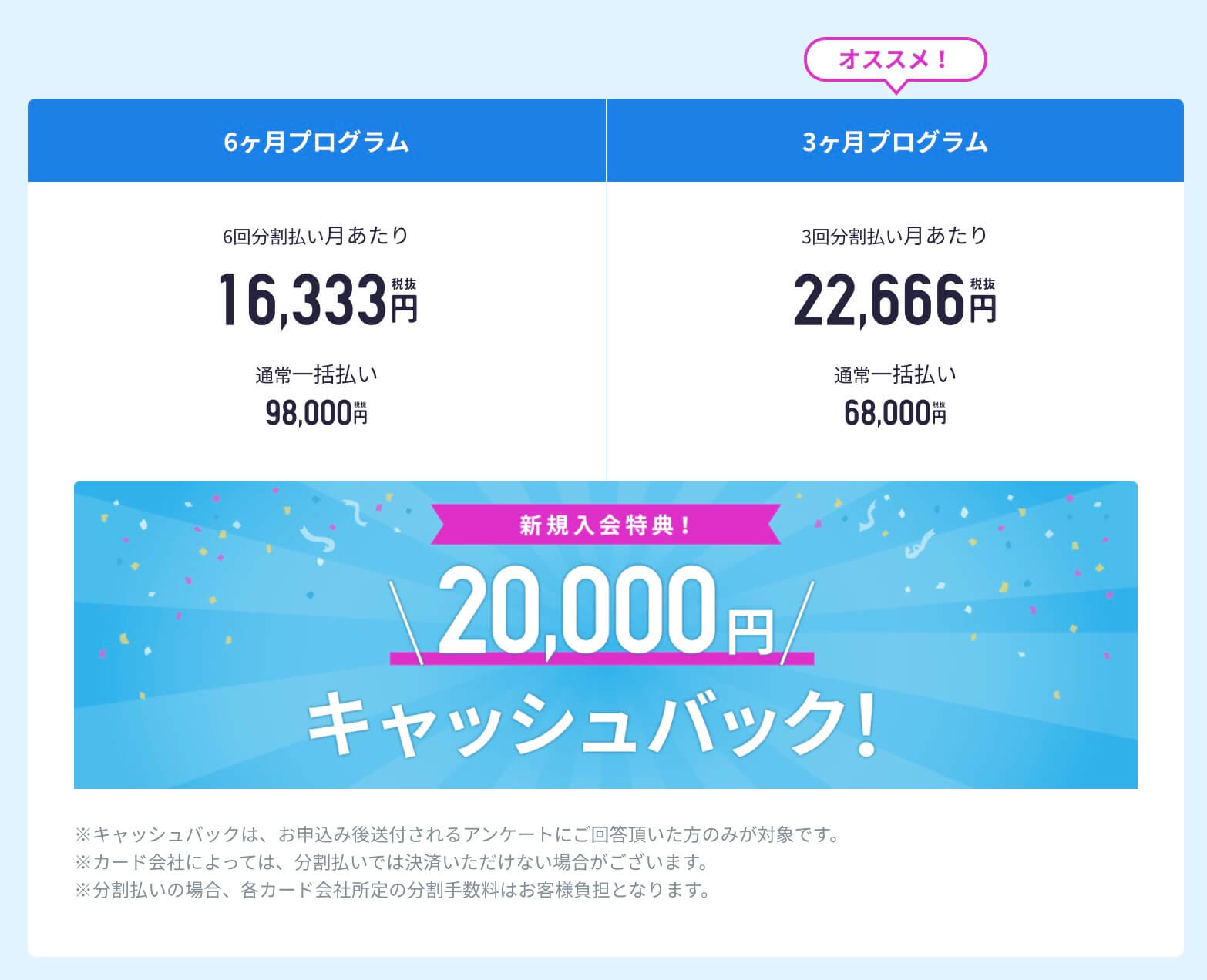Click the note about カード会社 payment limitations
This screenshot has width=1207, height=980.
(x=392, y=862)
